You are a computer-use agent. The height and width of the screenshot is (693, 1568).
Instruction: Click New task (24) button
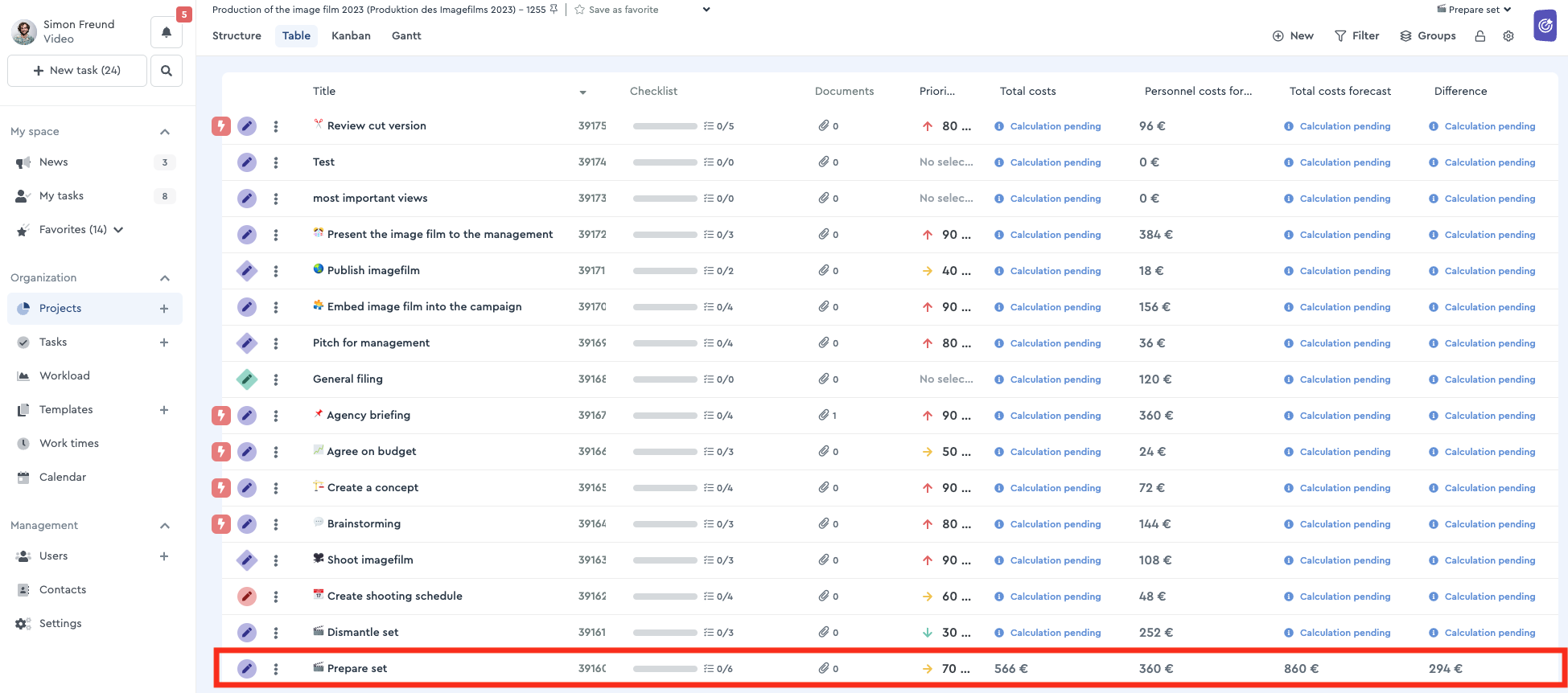point(77,71)
